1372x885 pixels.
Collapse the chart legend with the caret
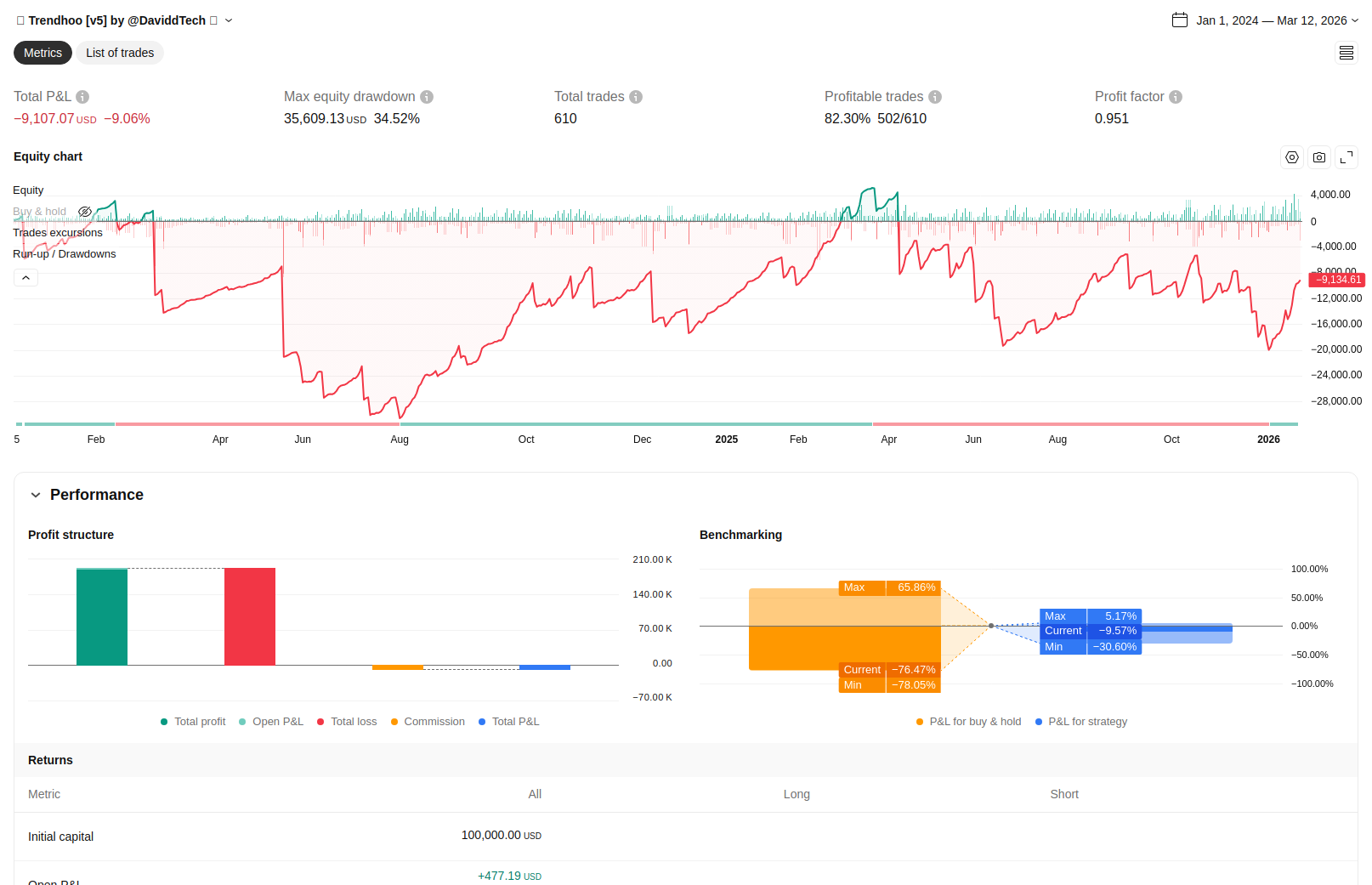tap(26, 278)
